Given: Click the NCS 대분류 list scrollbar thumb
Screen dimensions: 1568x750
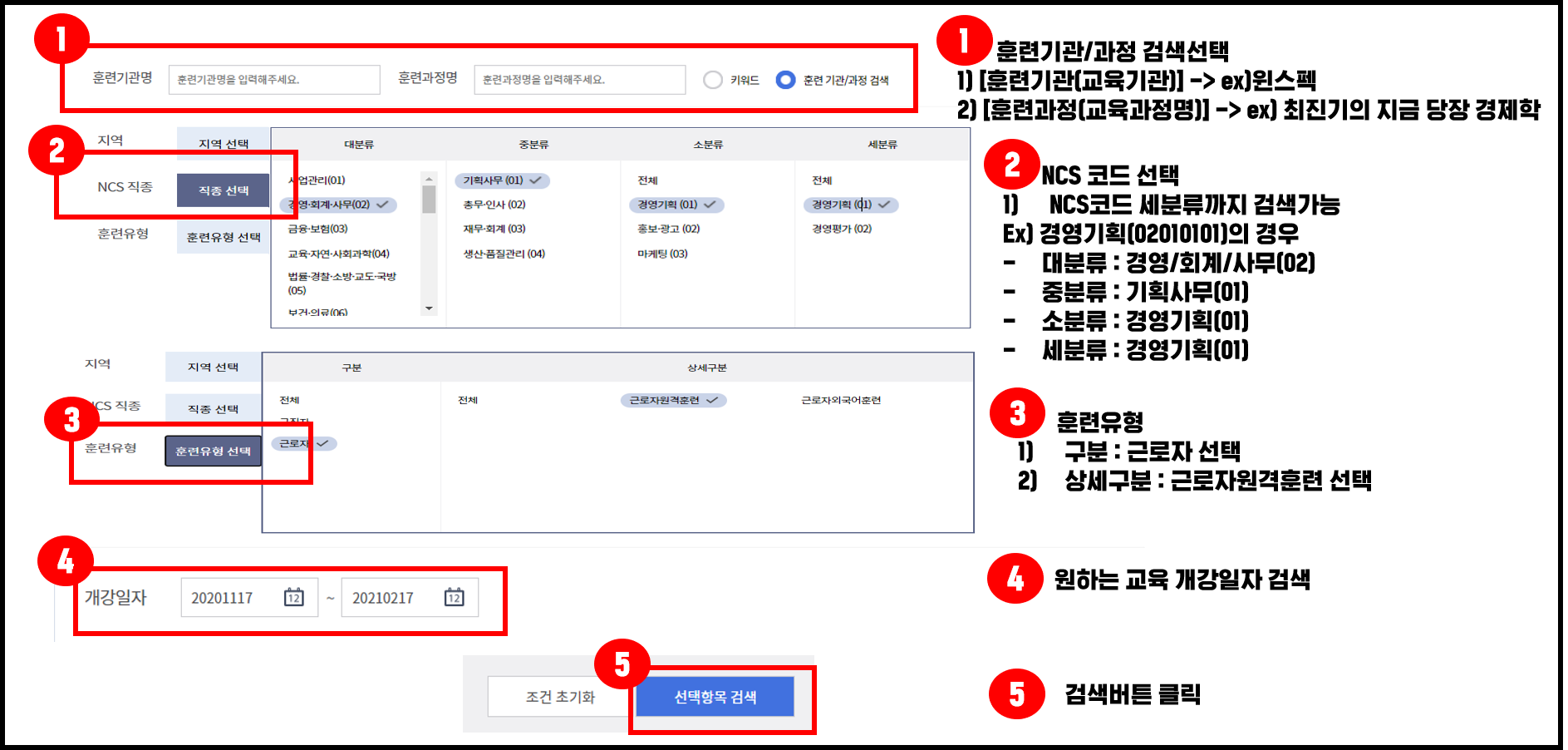Looking at the screenshot, I should point(429,200).
